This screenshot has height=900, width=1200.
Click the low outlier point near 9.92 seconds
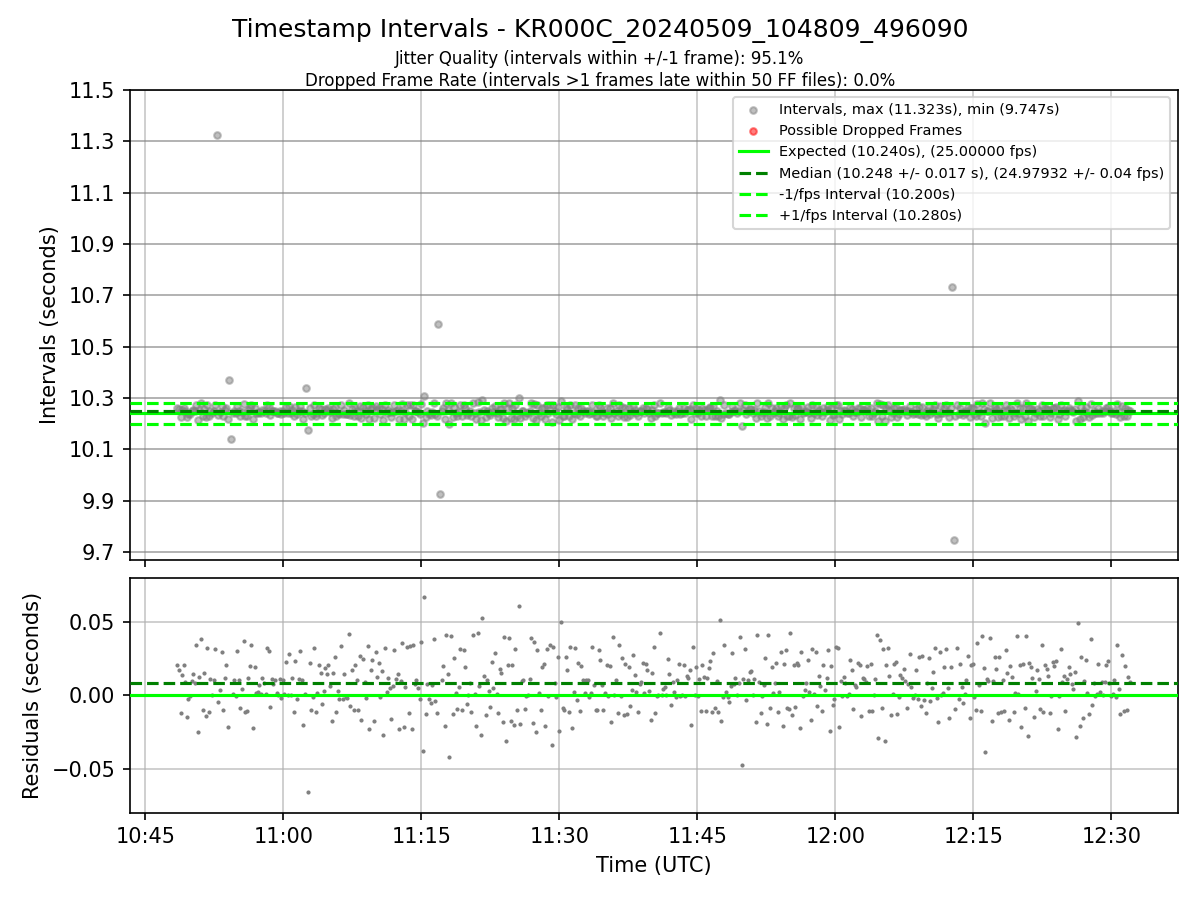coord(440,494)
